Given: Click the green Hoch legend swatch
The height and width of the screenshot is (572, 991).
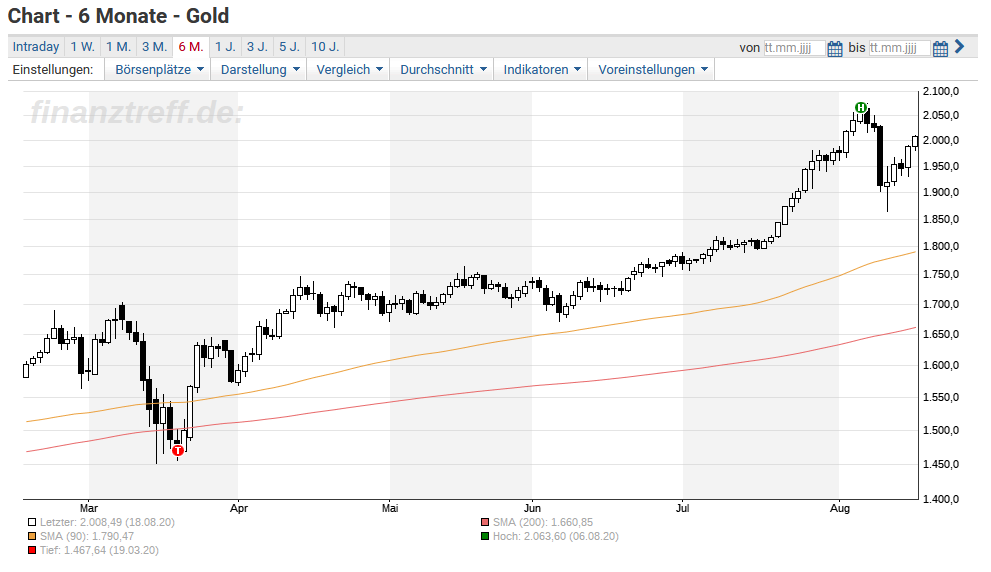Looking at the screenshot, I should pyautogui.click(x=485, y=537).
